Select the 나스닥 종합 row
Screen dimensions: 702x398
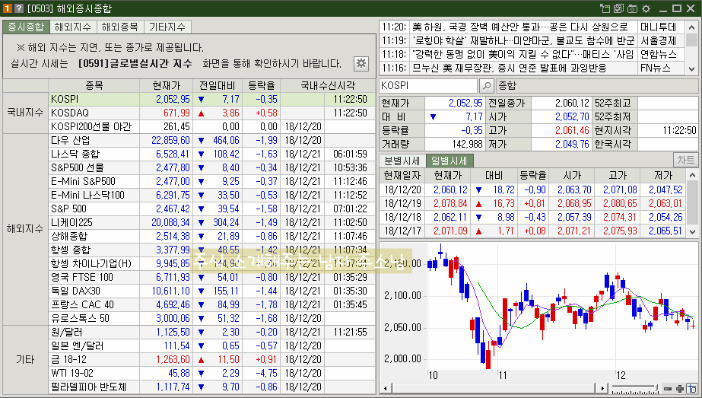tap(212, 154)
